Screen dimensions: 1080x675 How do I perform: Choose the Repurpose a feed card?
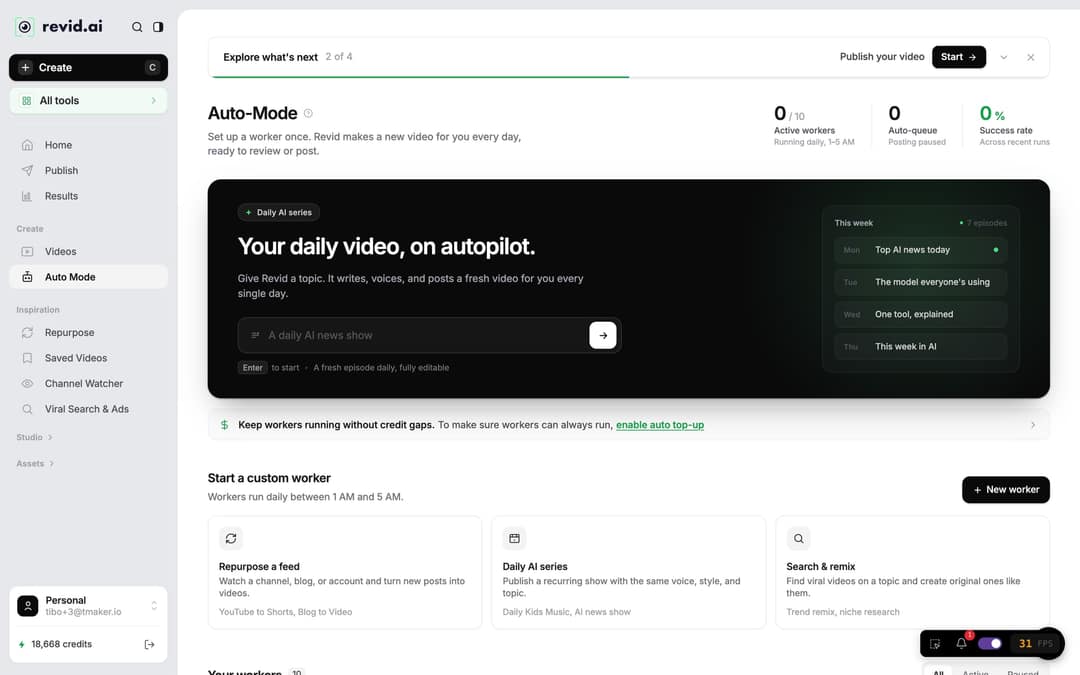coord(344,572)
